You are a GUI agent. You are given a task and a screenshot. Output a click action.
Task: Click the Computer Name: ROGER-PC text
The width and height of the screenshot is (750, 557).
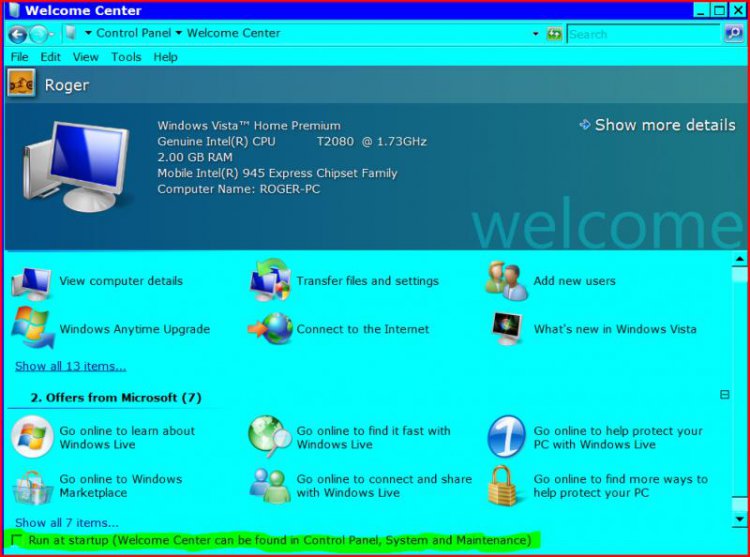click(x=239, y=189)
